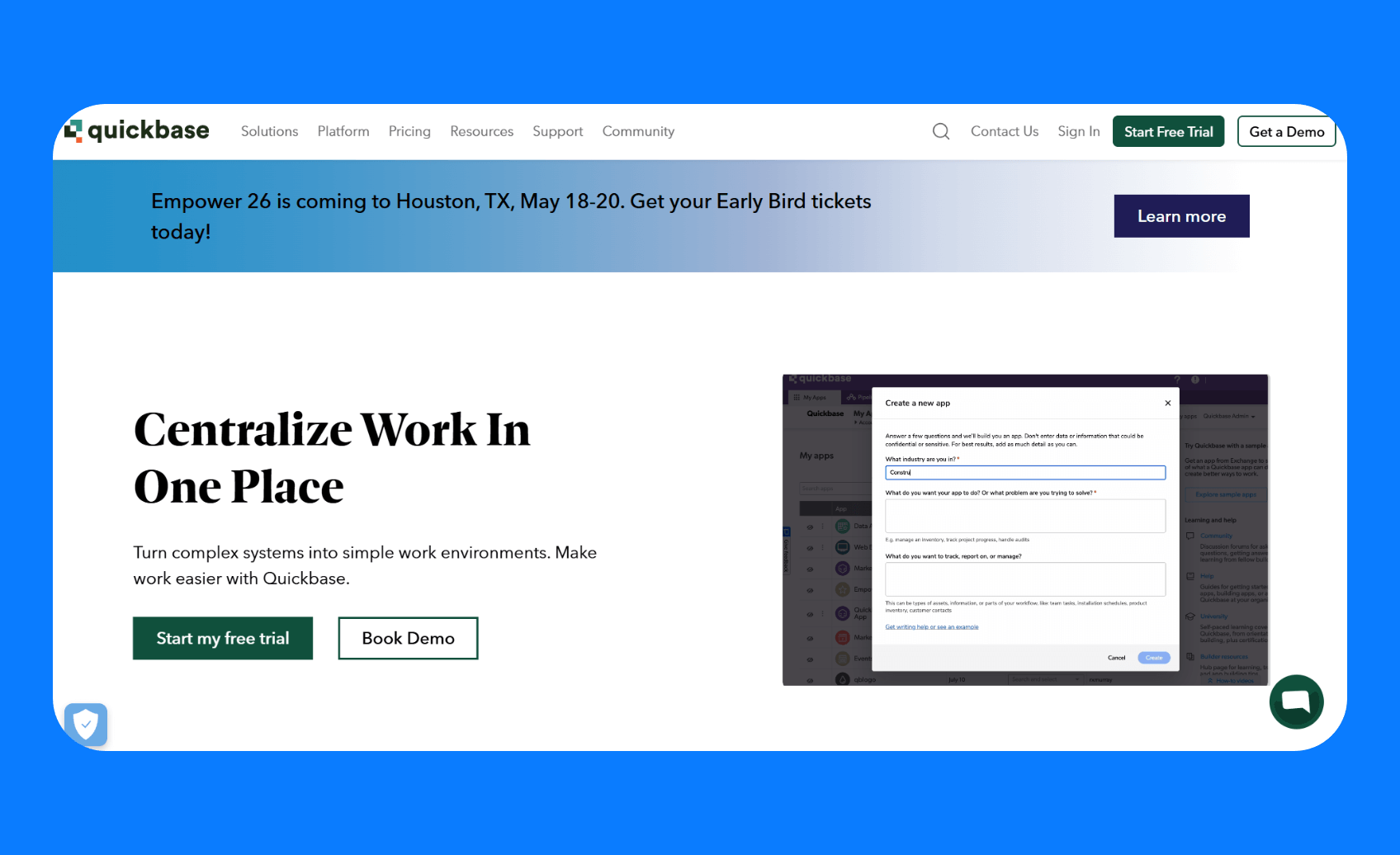Toggle the eye icon for Quick App row
Screen dimensions: 1400x855
[810, 614]
